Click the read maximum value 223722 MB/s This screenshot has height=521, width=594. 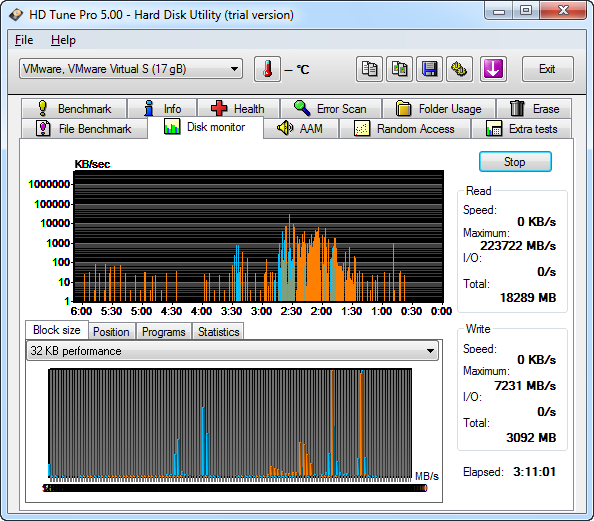pyautogui.click(x=518, y=246)
